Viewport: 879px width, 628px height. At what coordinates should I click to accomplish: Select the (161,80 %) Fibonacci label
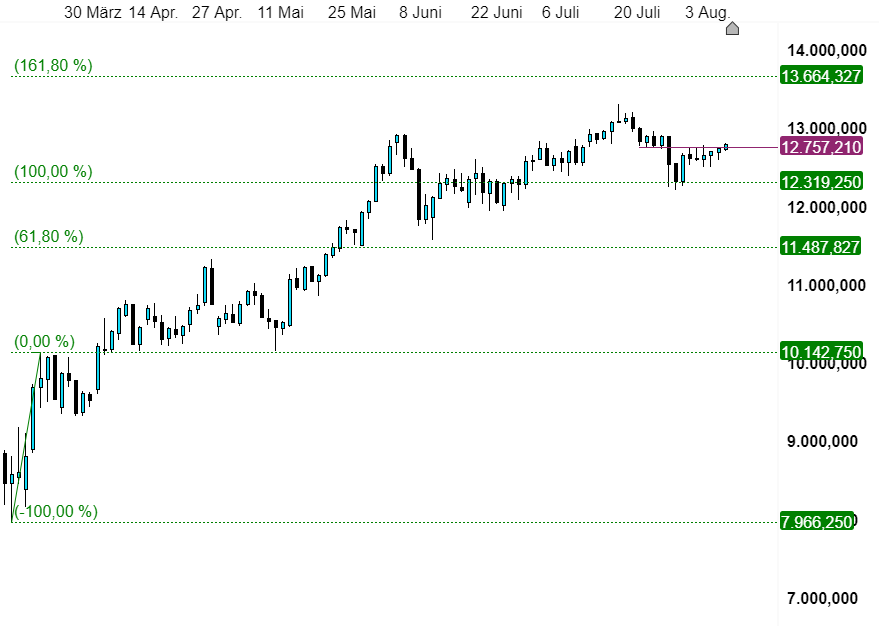point(53,66)
